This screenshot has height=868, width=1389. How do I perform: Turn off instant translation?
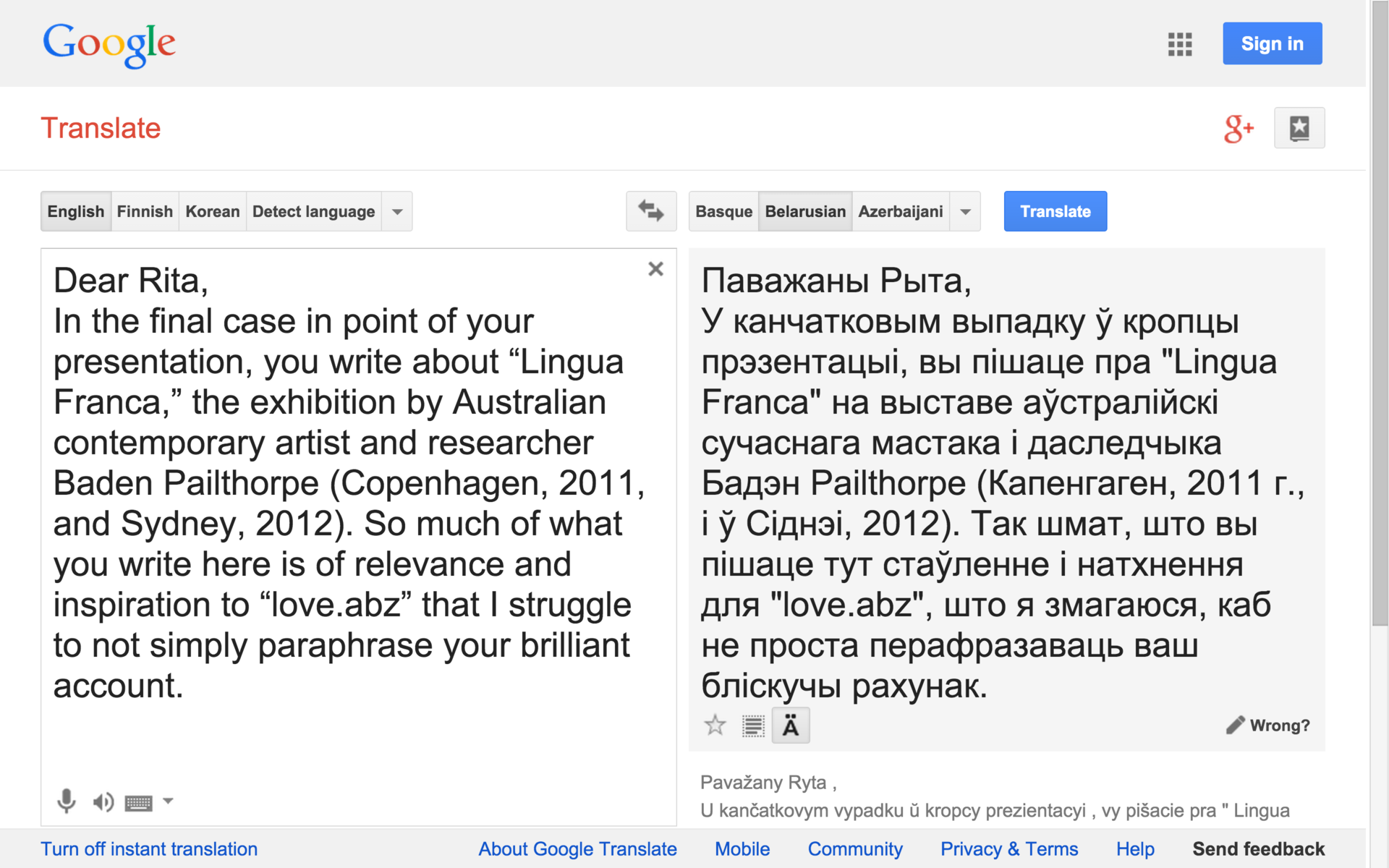tap(149, 848)
